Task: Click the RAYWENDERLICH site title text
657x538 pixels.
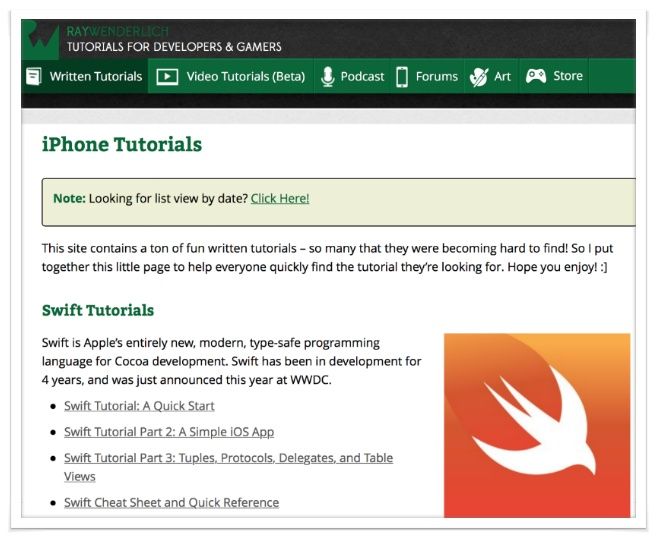Action: 117,31
